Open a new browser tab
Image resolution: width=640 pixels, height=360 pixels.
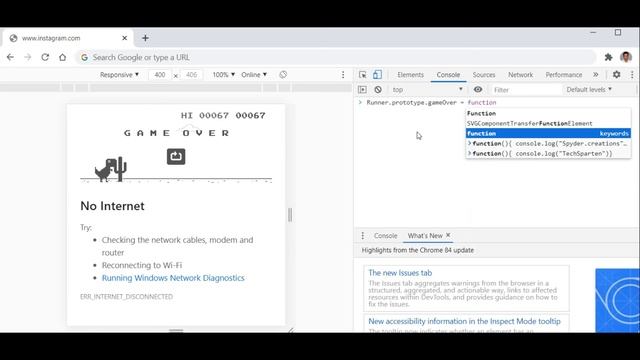145,38
